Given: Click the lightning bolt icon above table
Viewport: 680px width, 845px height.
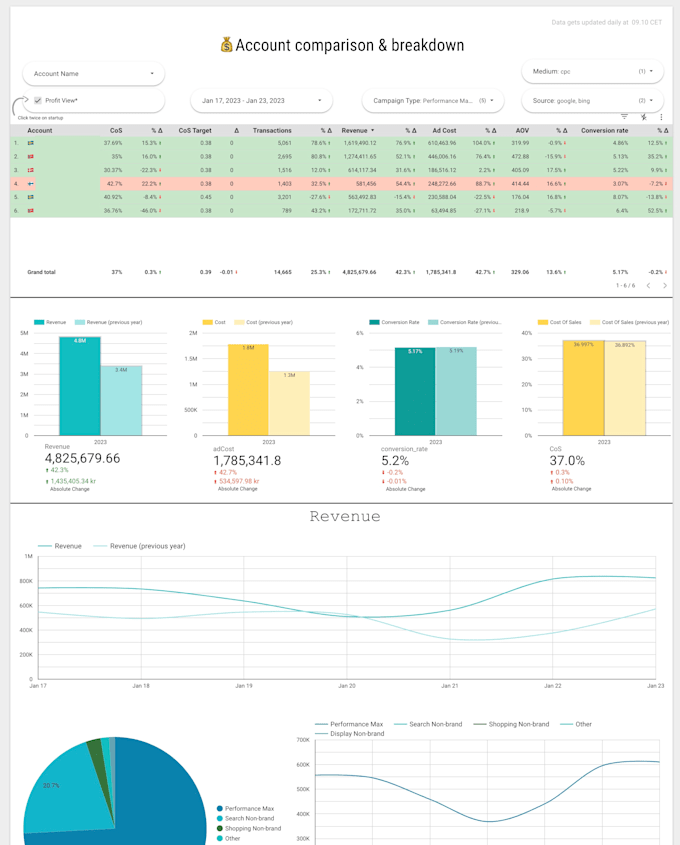Looking at the screenshot, I should [x=643, y=116].
